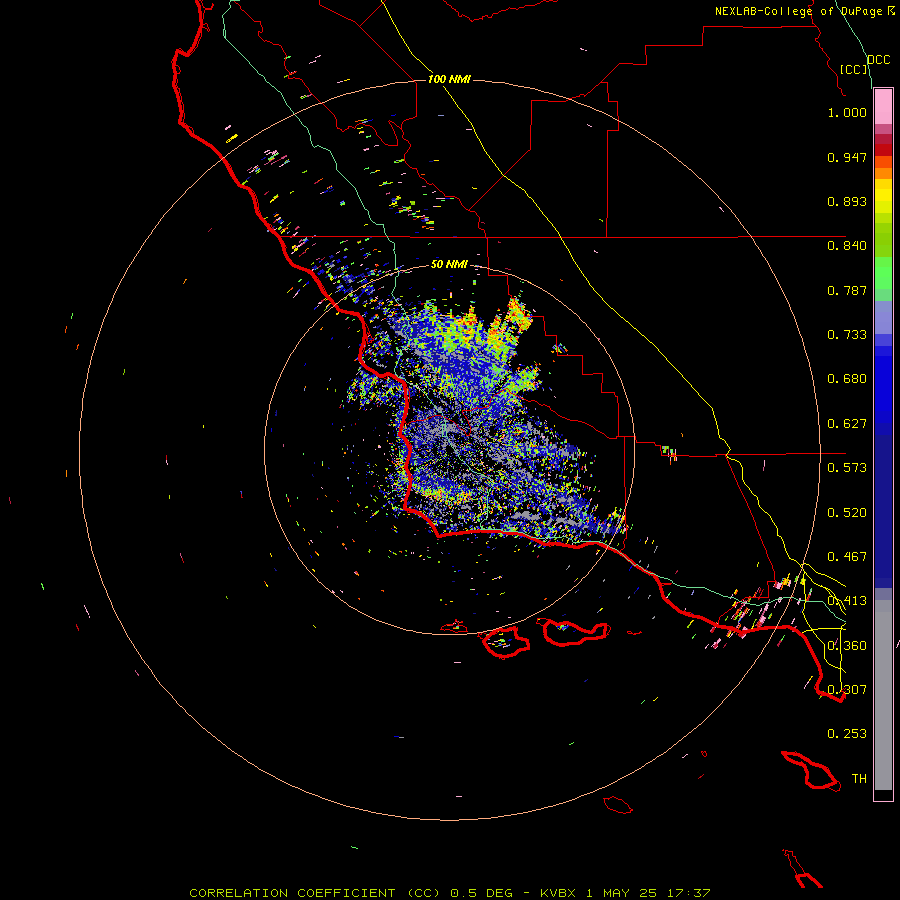The width and height of the screenshot is (900, 900).
Task: Click the 0.253 scale value
Action: coord(847,734)
